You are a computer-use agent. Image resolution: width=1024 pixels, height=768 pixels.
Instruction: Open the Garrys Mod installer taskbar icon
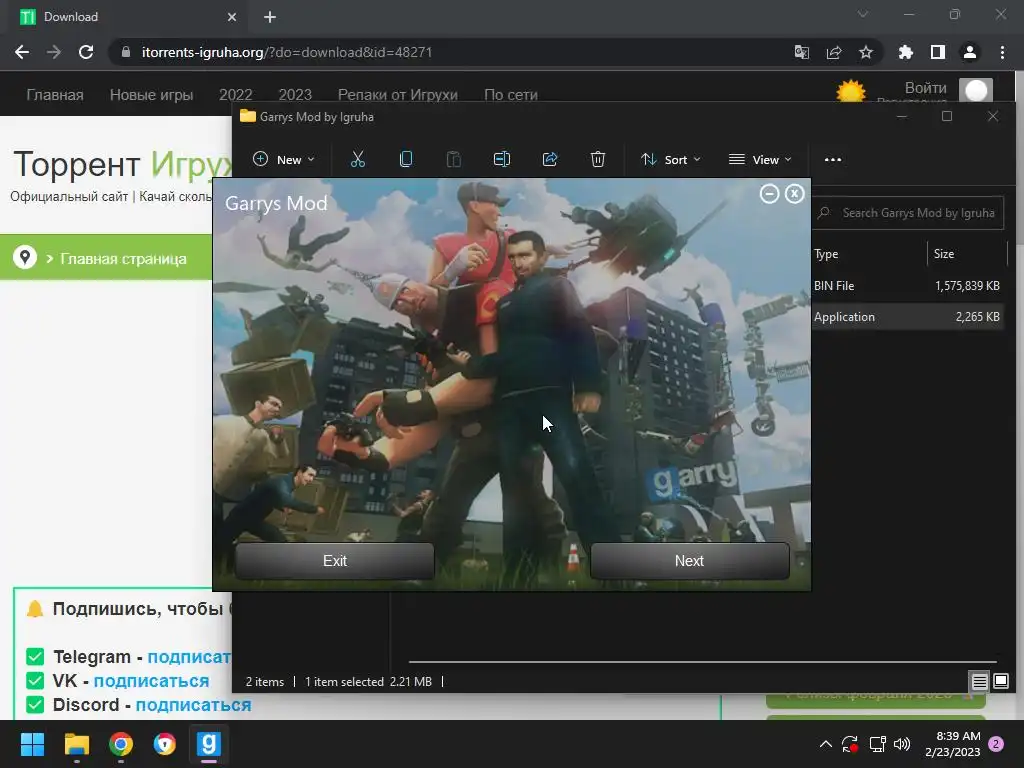[209, 744]
